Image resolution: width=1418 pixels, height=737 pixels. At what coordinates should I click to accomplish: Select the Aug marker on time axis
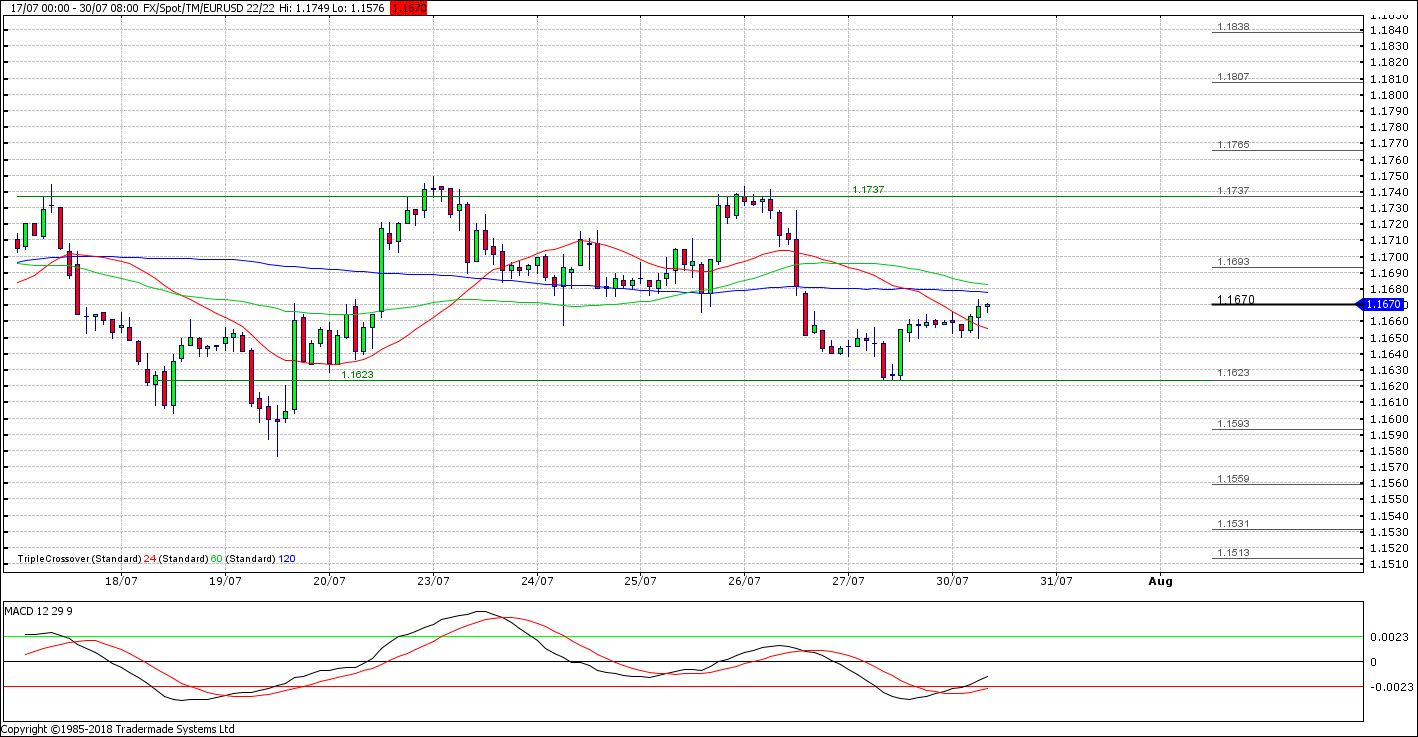click(1160, 581)
